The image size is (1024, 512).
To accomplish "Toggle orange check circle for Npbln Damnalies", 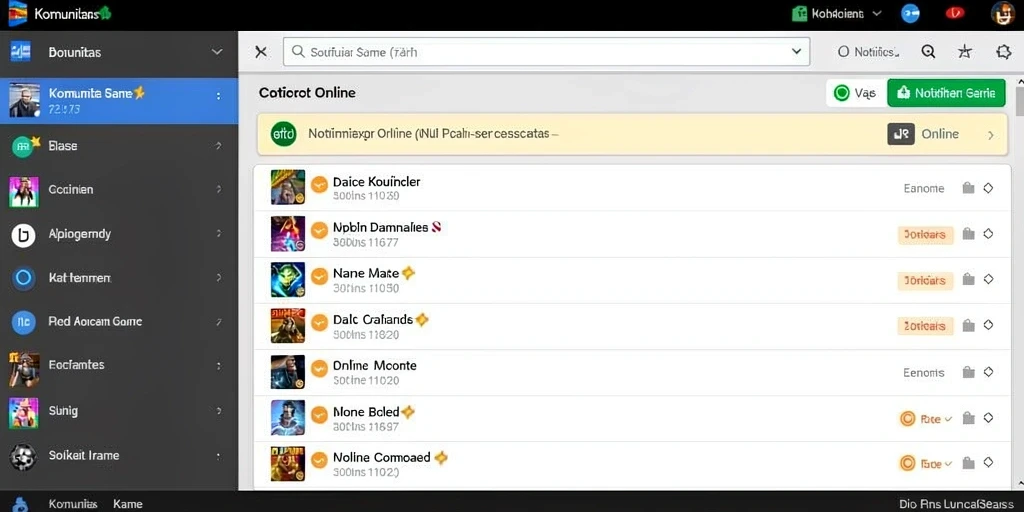I will point(319,231).
